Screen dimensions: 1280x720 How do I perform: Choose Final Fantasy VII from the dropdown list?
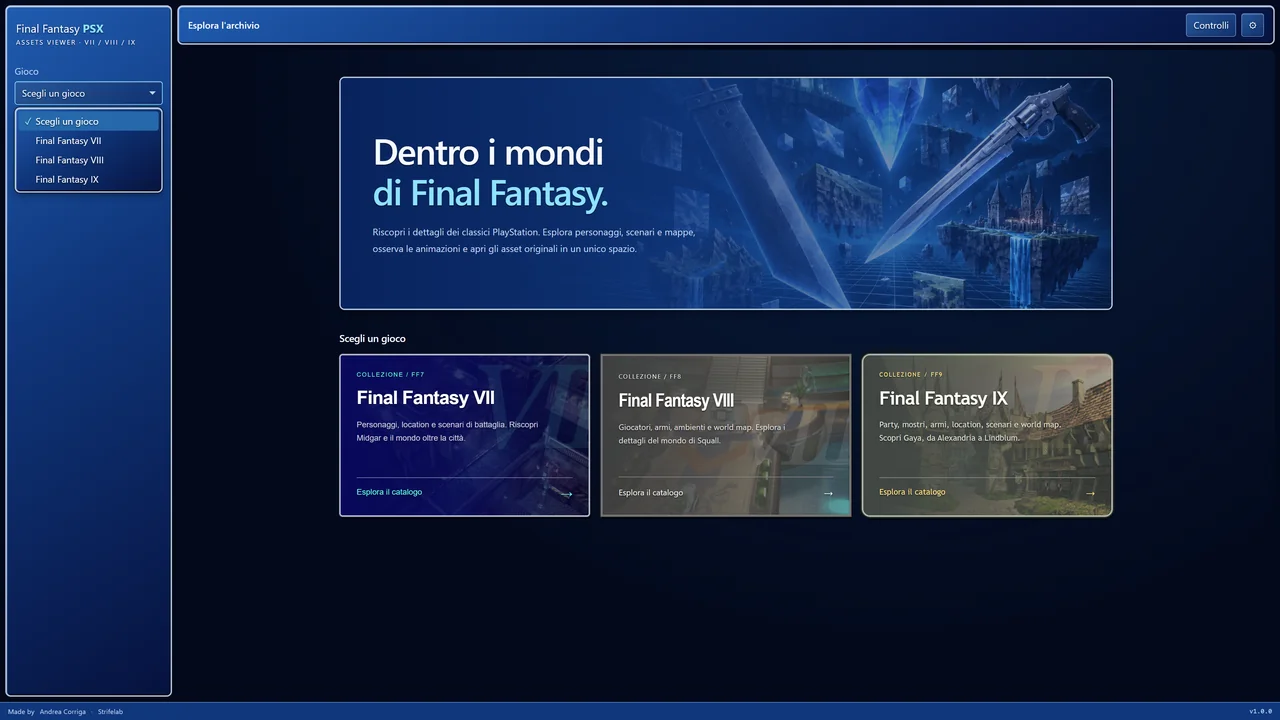click(88, 141)
